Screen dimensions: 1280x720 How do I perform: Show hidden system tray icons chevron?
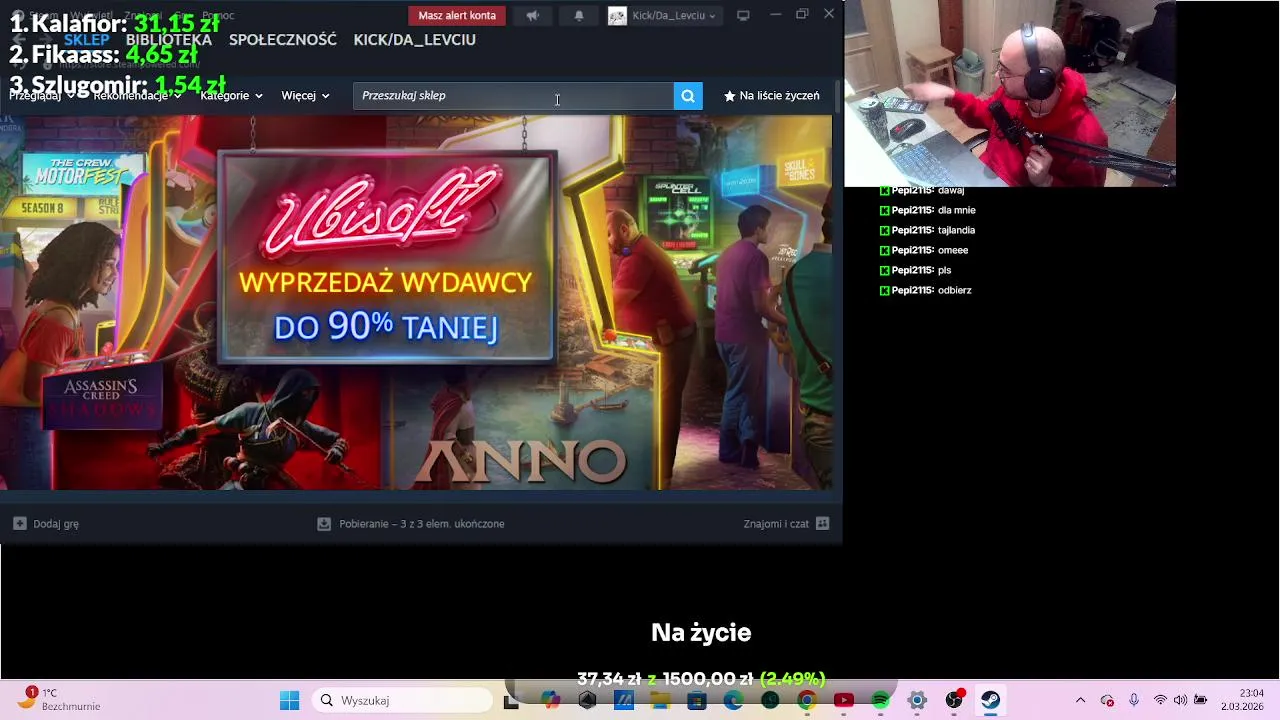(x=1080, y=700)
